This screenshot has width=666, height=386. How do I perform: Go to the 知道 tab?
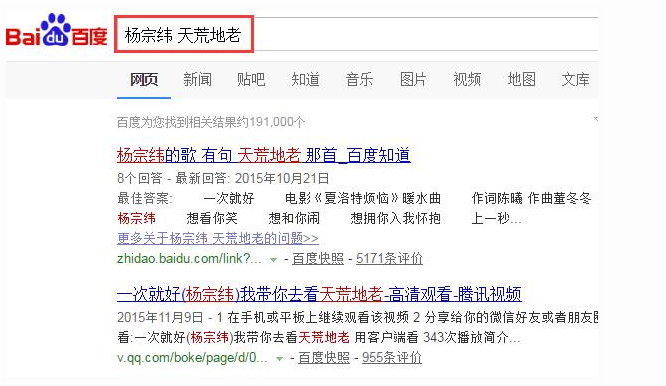(305, 79)
